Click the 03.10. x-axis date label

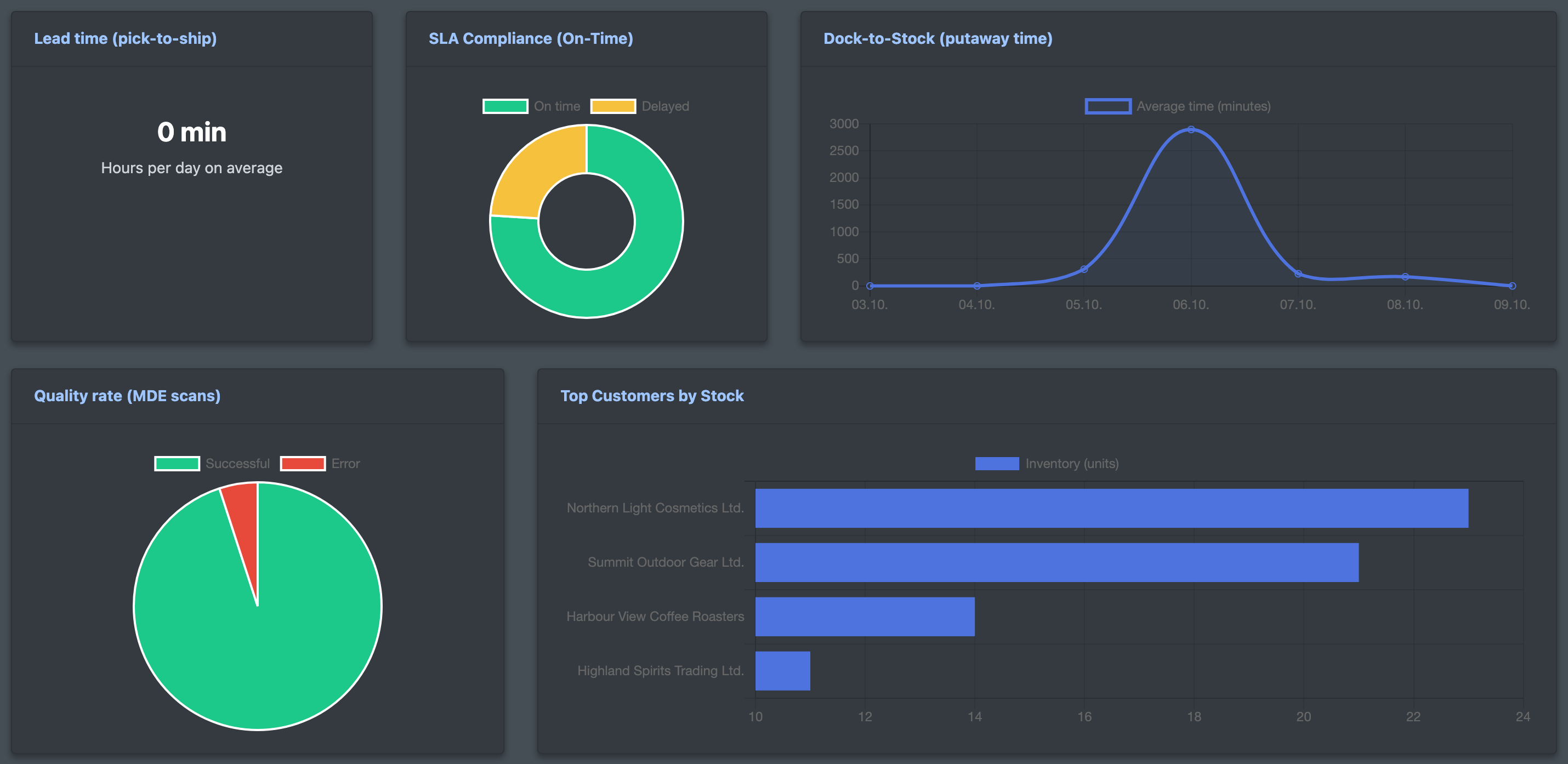click(x=869, y=305)
